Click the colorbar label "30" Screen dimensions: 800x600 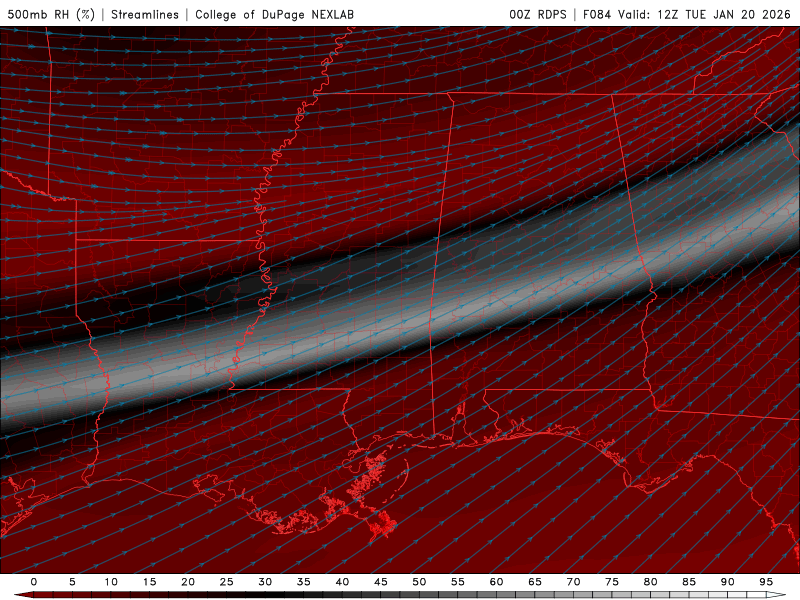click(x=265, y=582)
